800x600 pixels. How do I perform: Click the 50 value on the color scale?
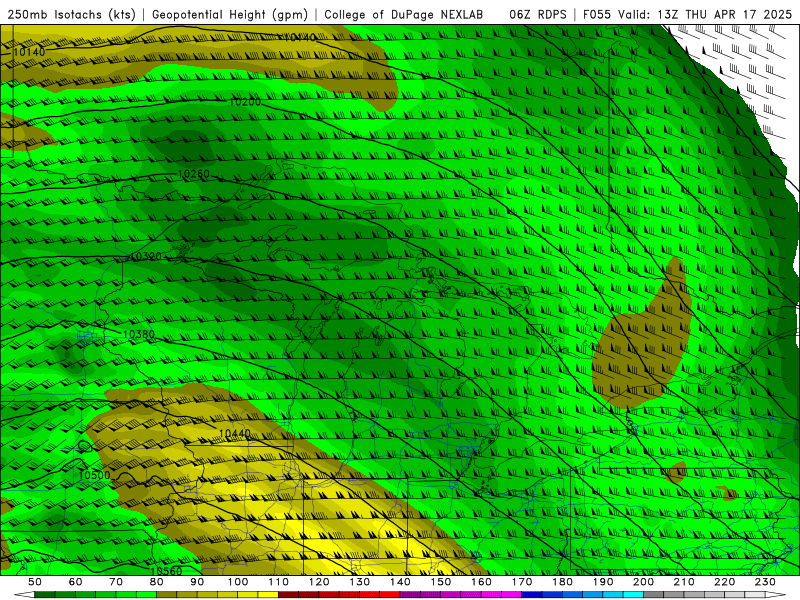[35, 582]
